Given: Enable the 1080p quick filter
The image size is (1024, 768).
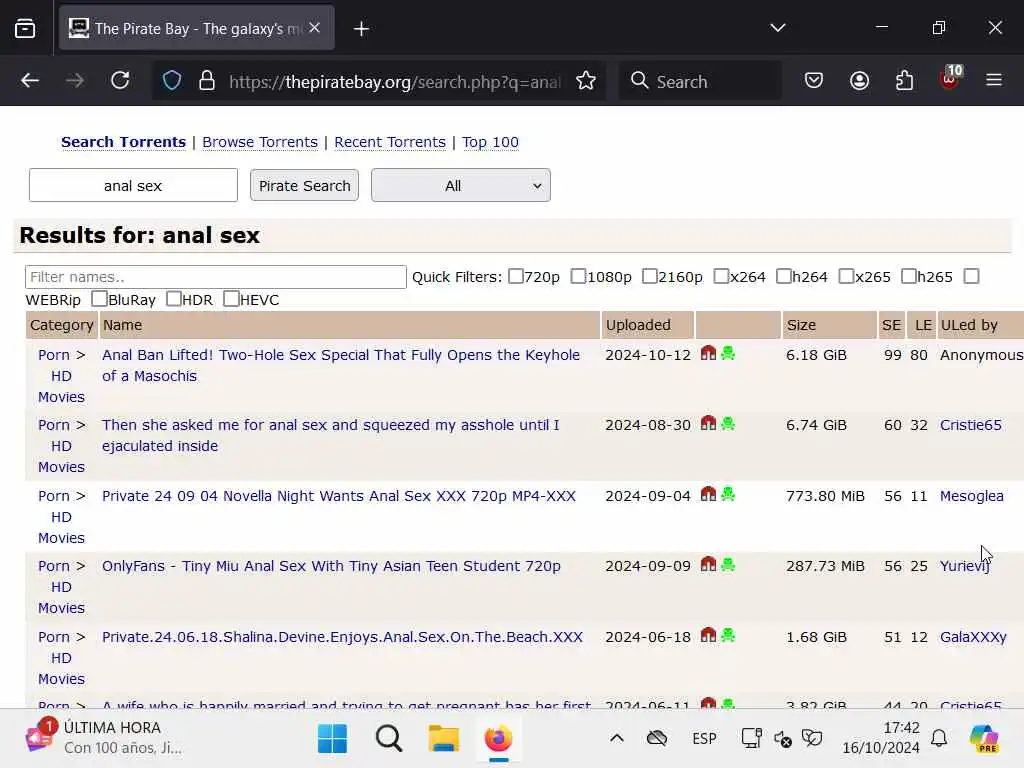Looking at the screenshot, I should point(578,276).
